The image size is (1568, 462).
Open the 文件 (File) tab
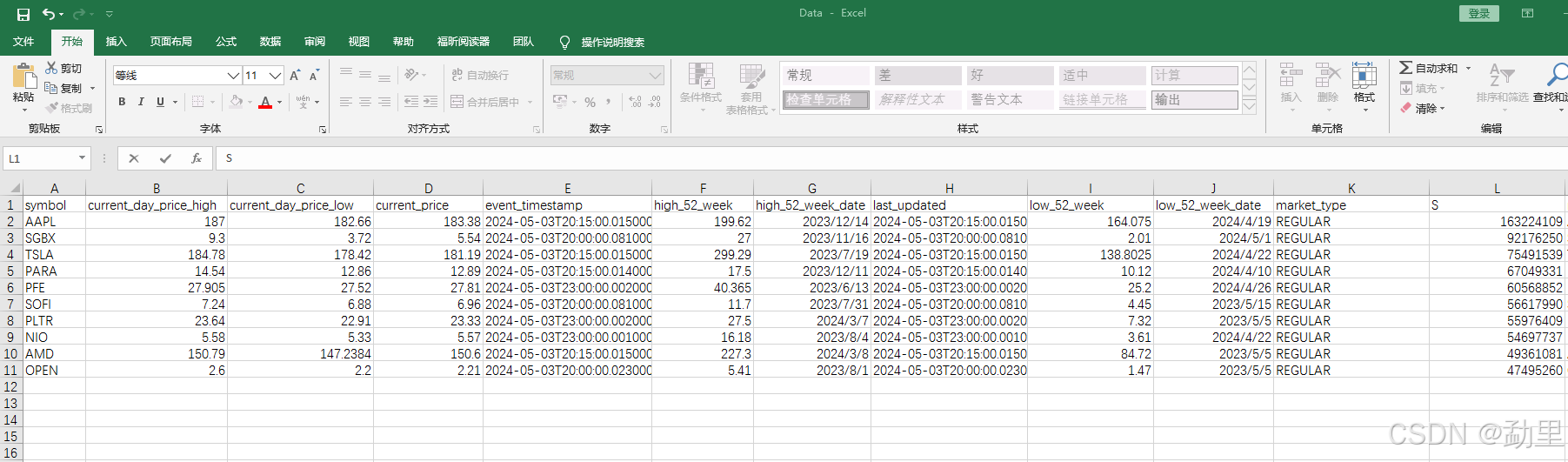23,42
